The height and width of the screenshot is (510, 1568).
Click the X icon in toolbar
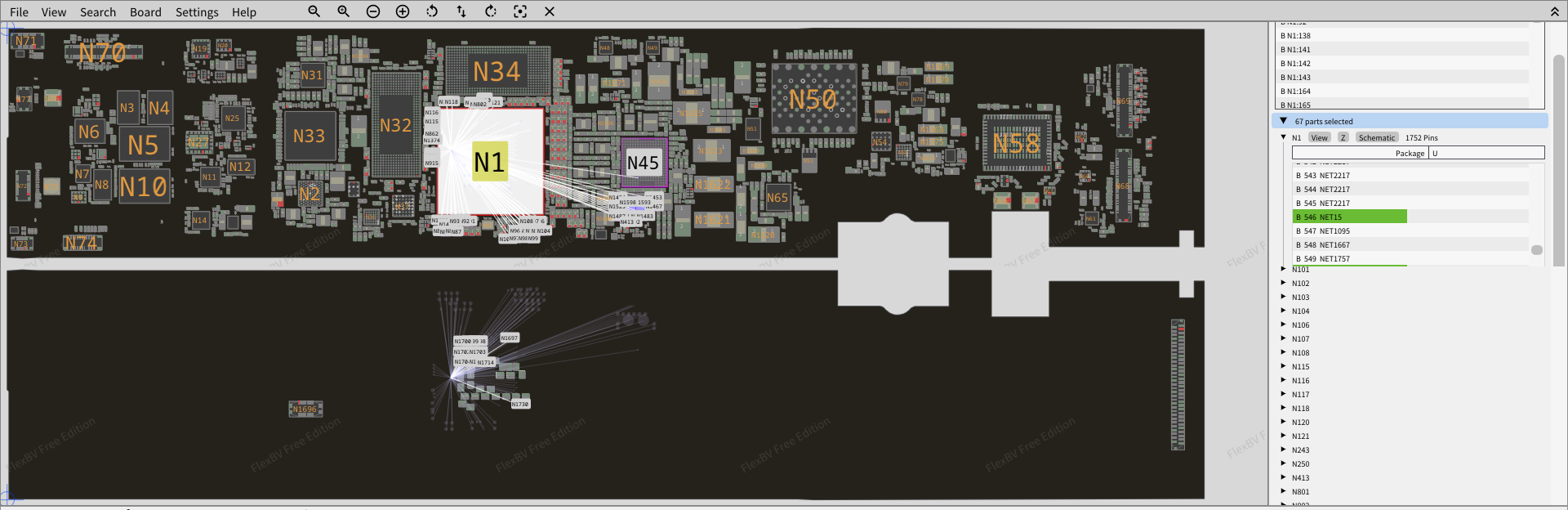point(550,11)
